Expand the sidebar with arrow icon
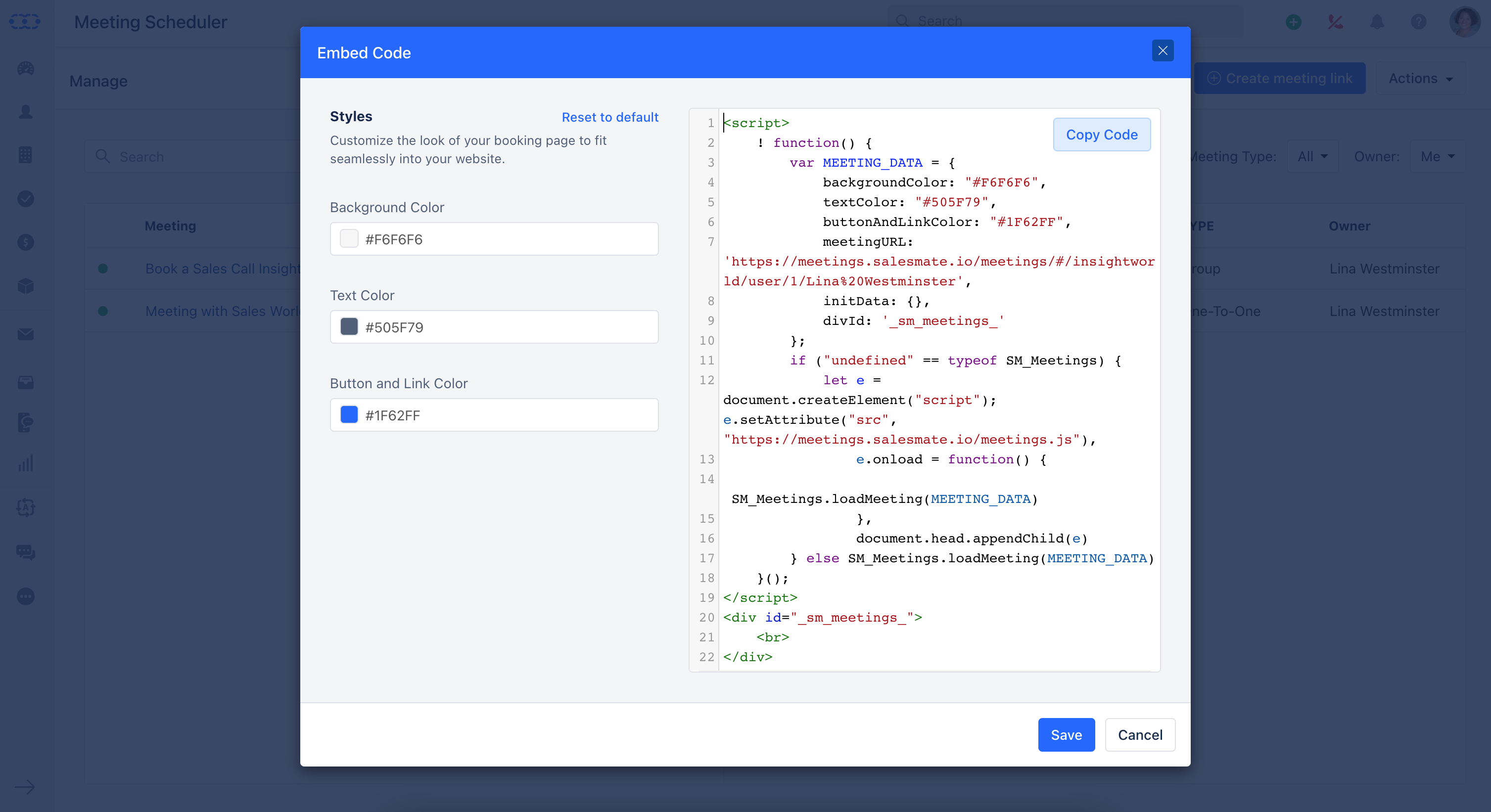The image size is (1491, 812). coord(25,787)
